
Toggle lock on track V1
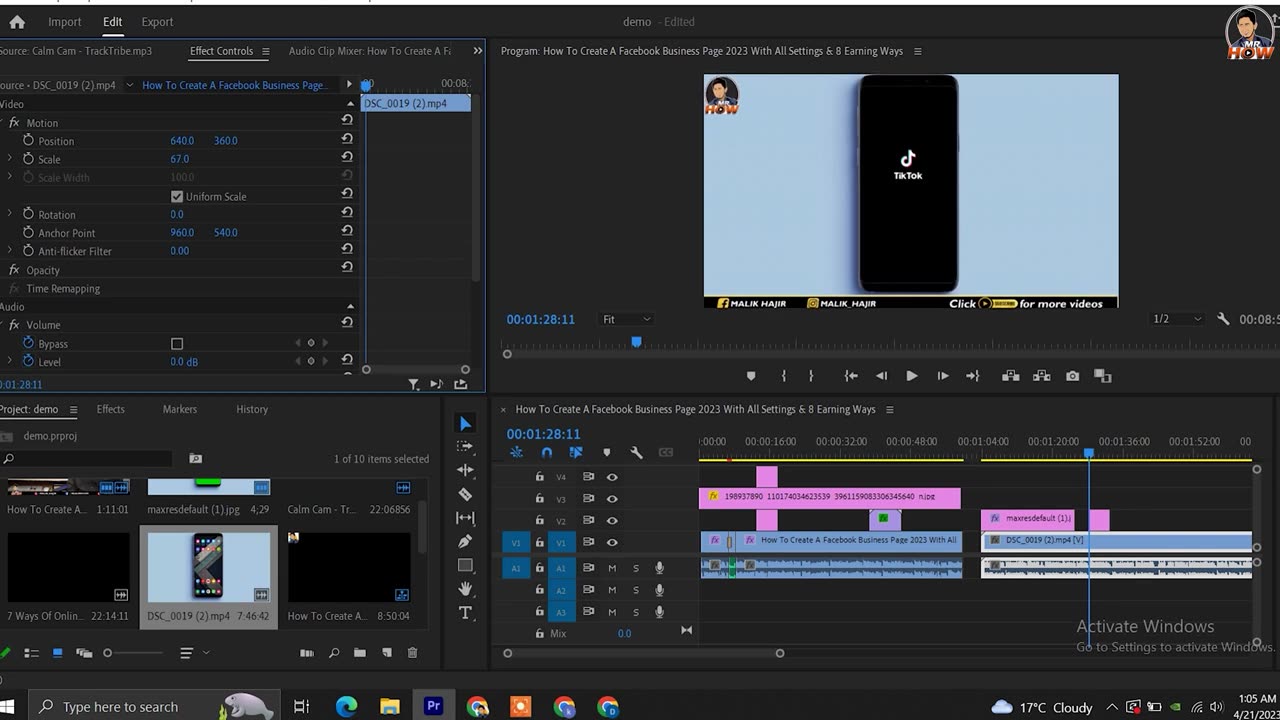point(540,543)
